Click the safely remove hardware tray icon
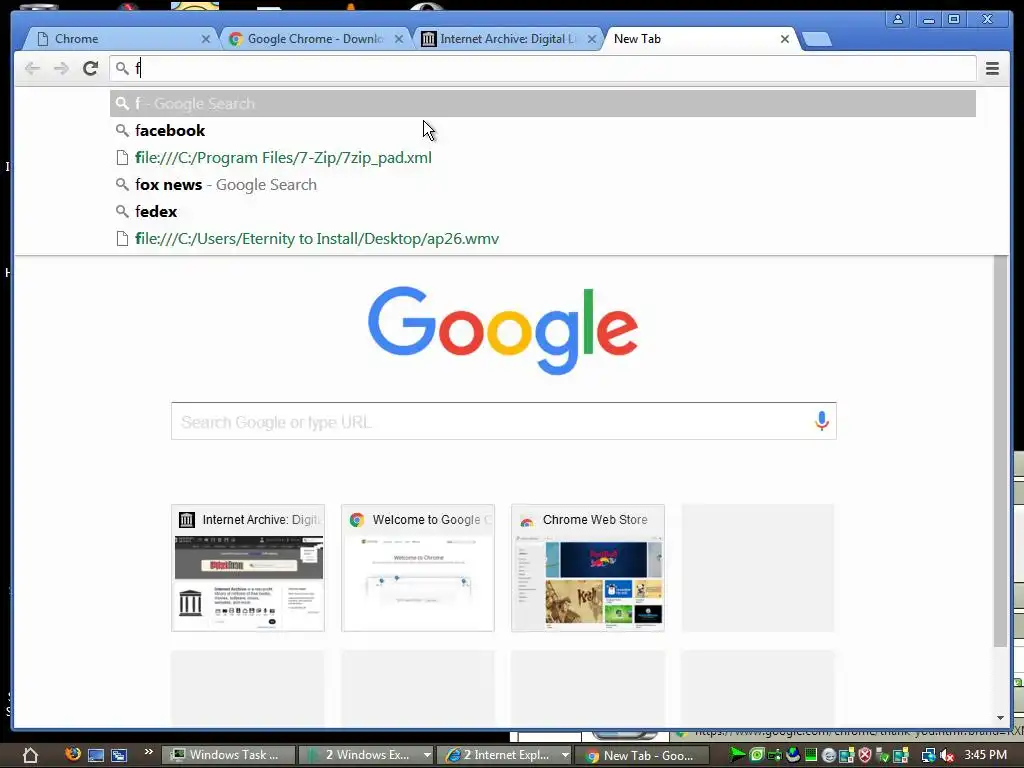The height and width of the screenshot is (768, 1024). point(882,756)
